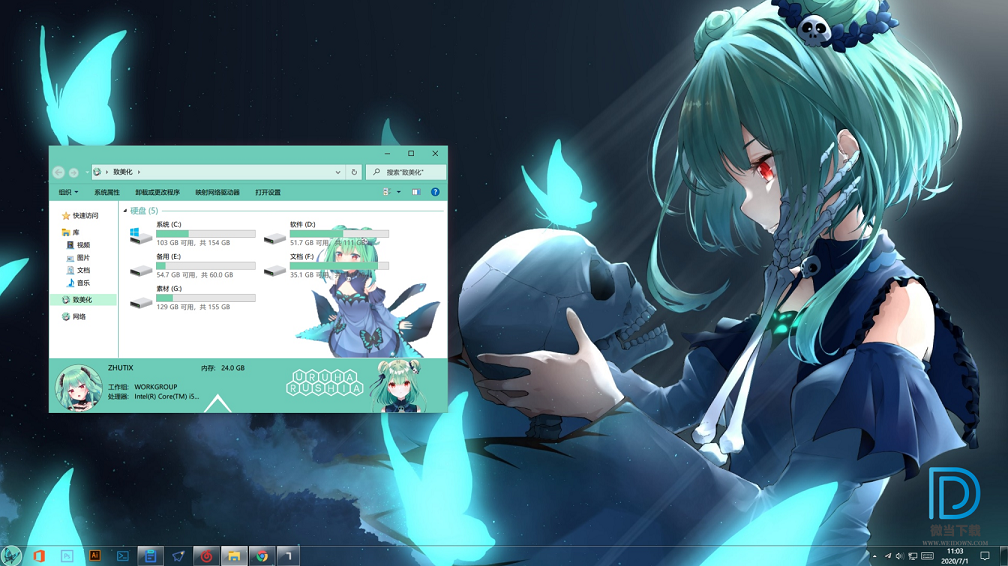Select 库 in navigation pane
Screen dimensions: 1008x566
(x=71, y=232)
